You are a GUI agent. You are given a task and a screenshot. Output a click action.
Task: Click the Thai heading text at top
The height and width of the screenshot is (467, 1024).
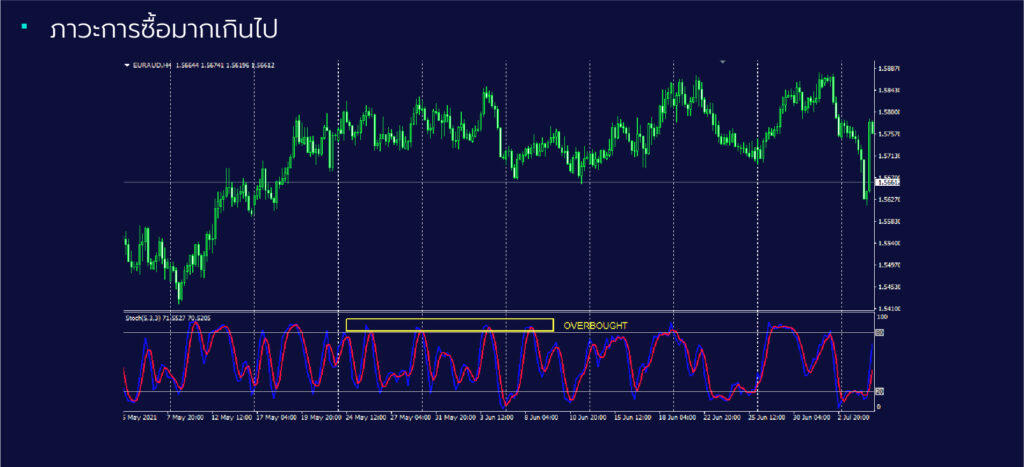(164, 30)
